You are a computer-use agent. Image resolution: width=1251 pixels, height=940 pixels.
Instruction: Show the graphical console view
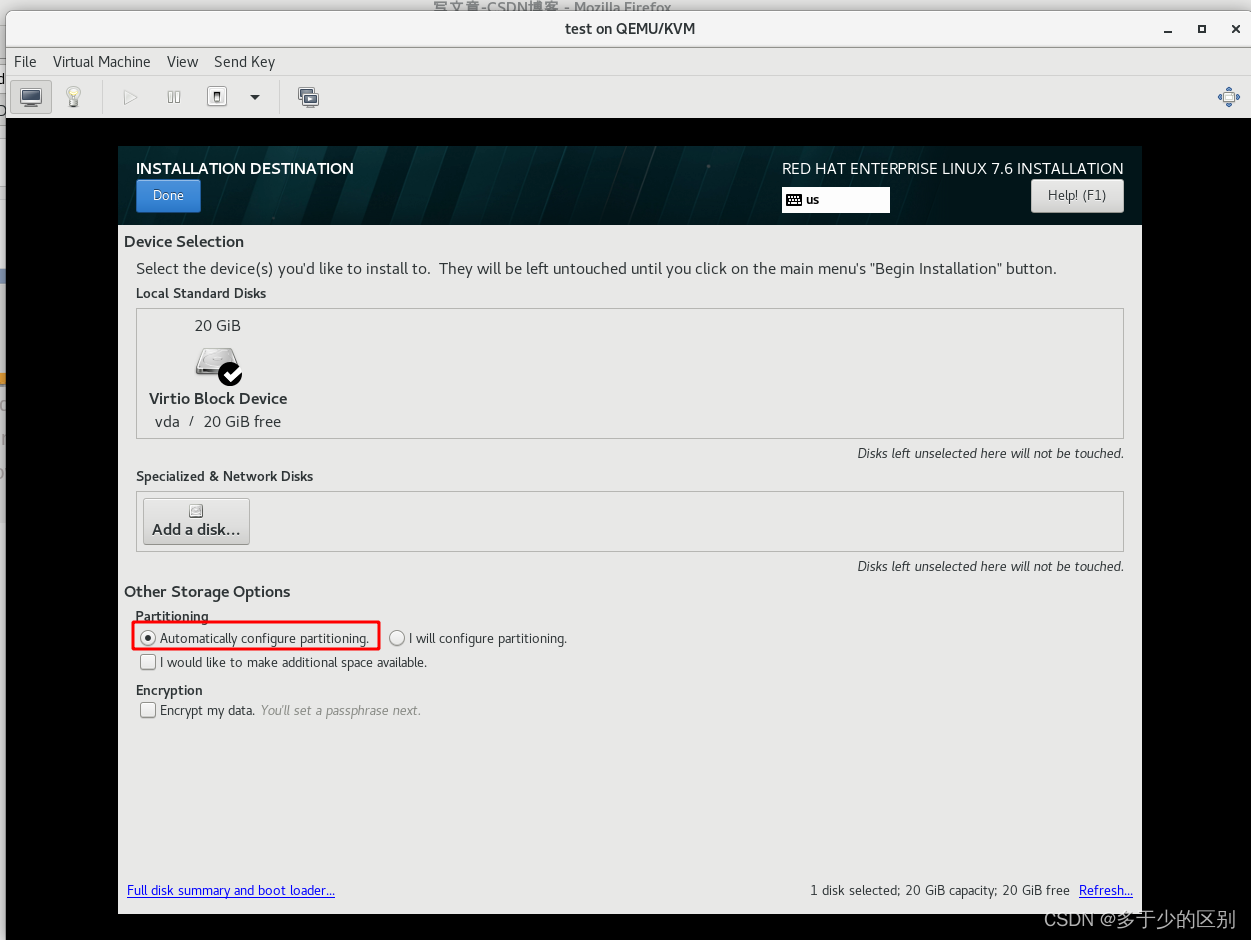31,97
